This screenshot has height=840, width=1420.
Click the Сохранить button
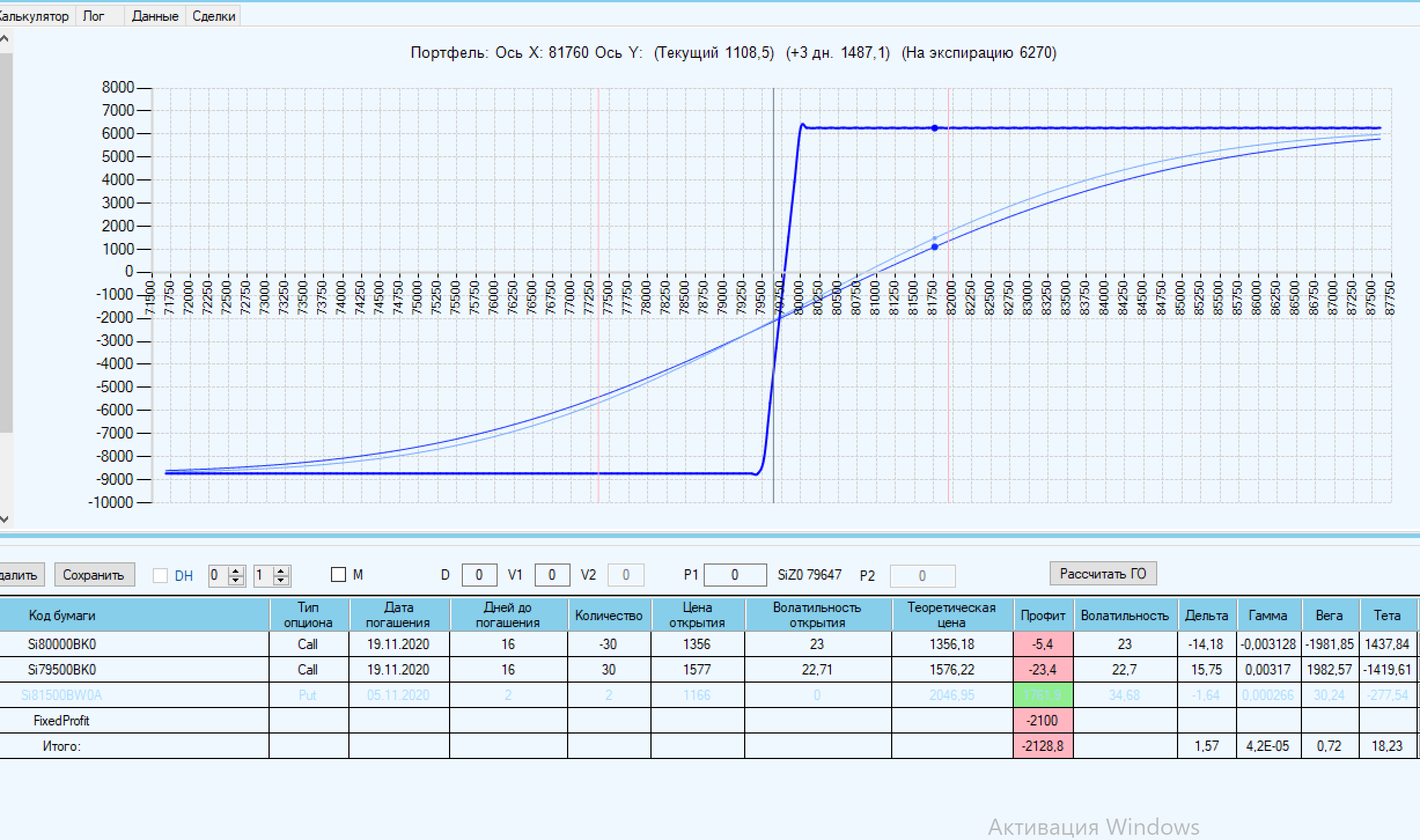(94, 575)
